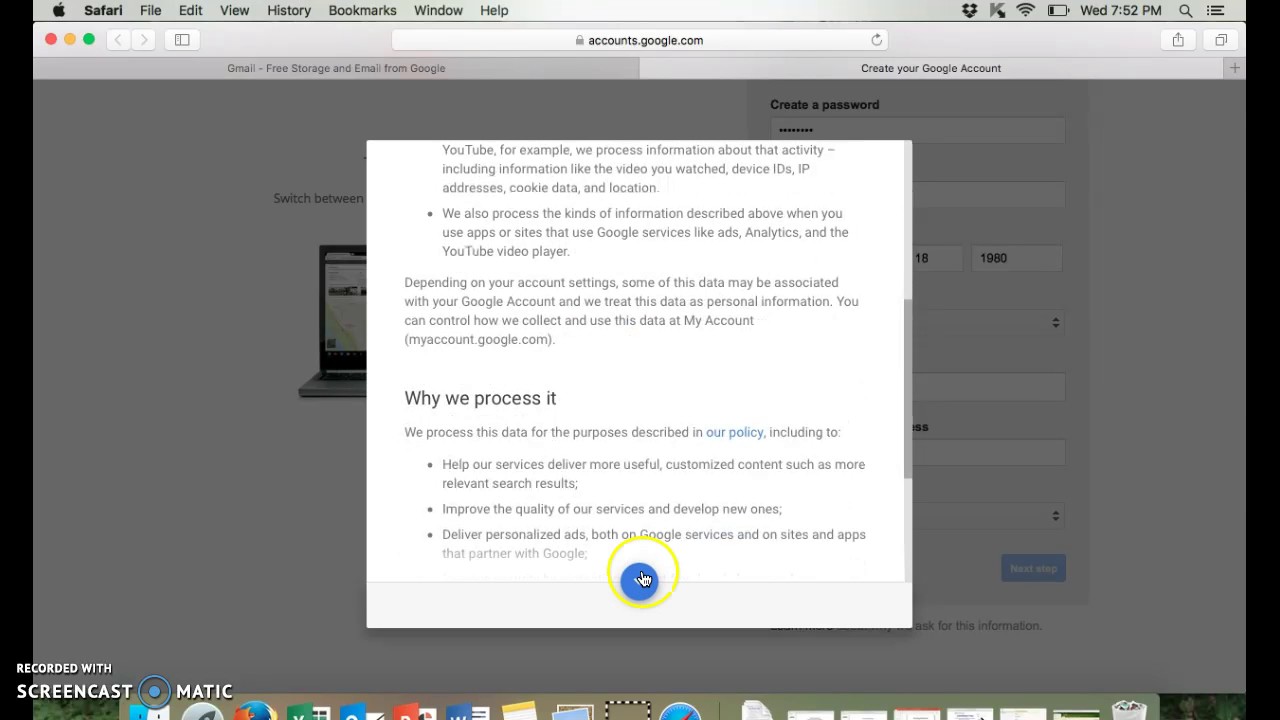Open Outlook from the Dock
1280x720 pixels.
click(361, 712)
